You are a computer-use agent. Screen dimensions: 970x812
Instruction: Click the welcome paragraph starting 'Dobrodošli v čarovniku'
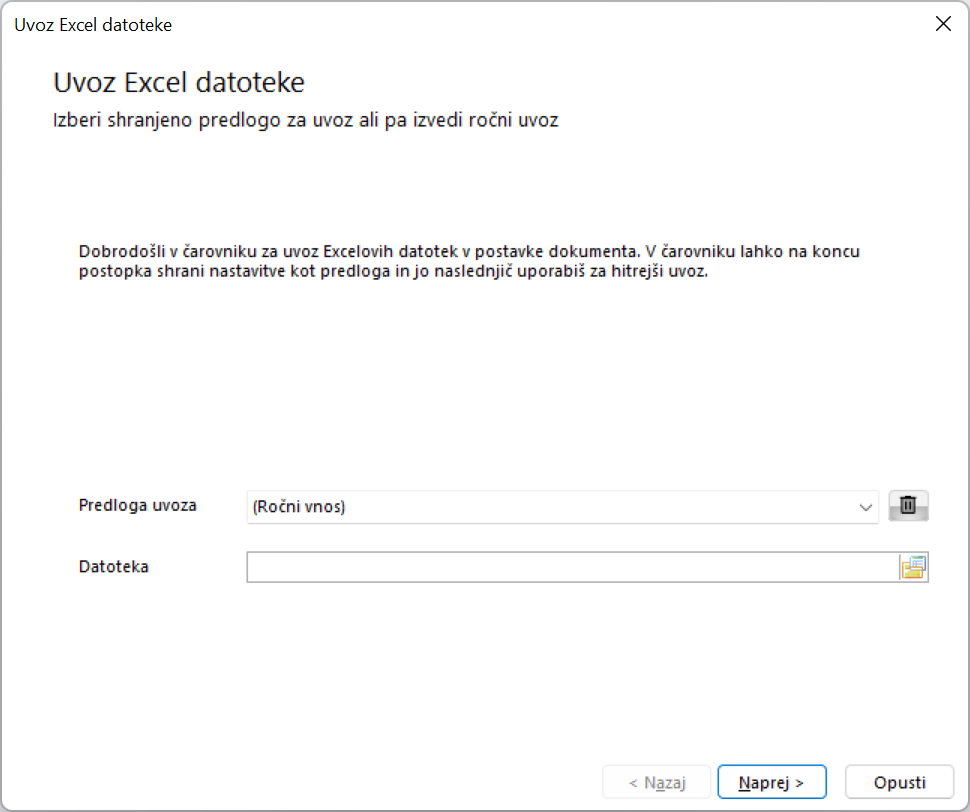pyautogui.click(x=469, y=261)
